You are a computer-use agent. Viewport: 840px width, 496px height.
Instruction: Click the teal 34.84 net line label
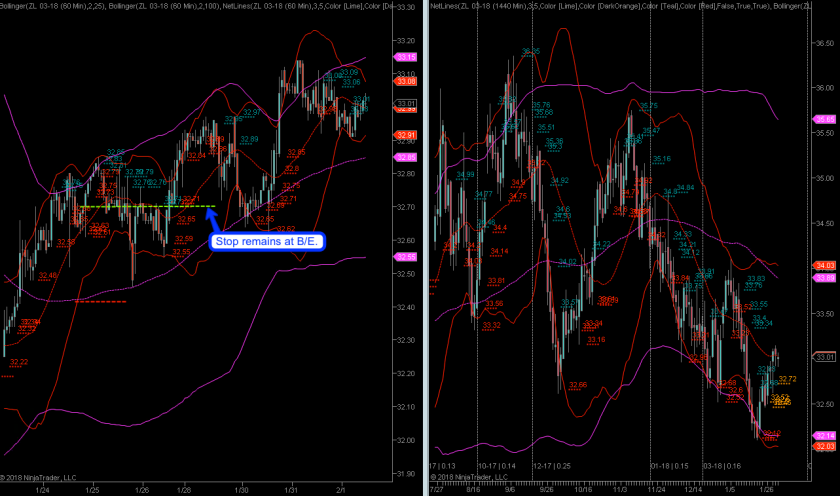tap(685, 188)
